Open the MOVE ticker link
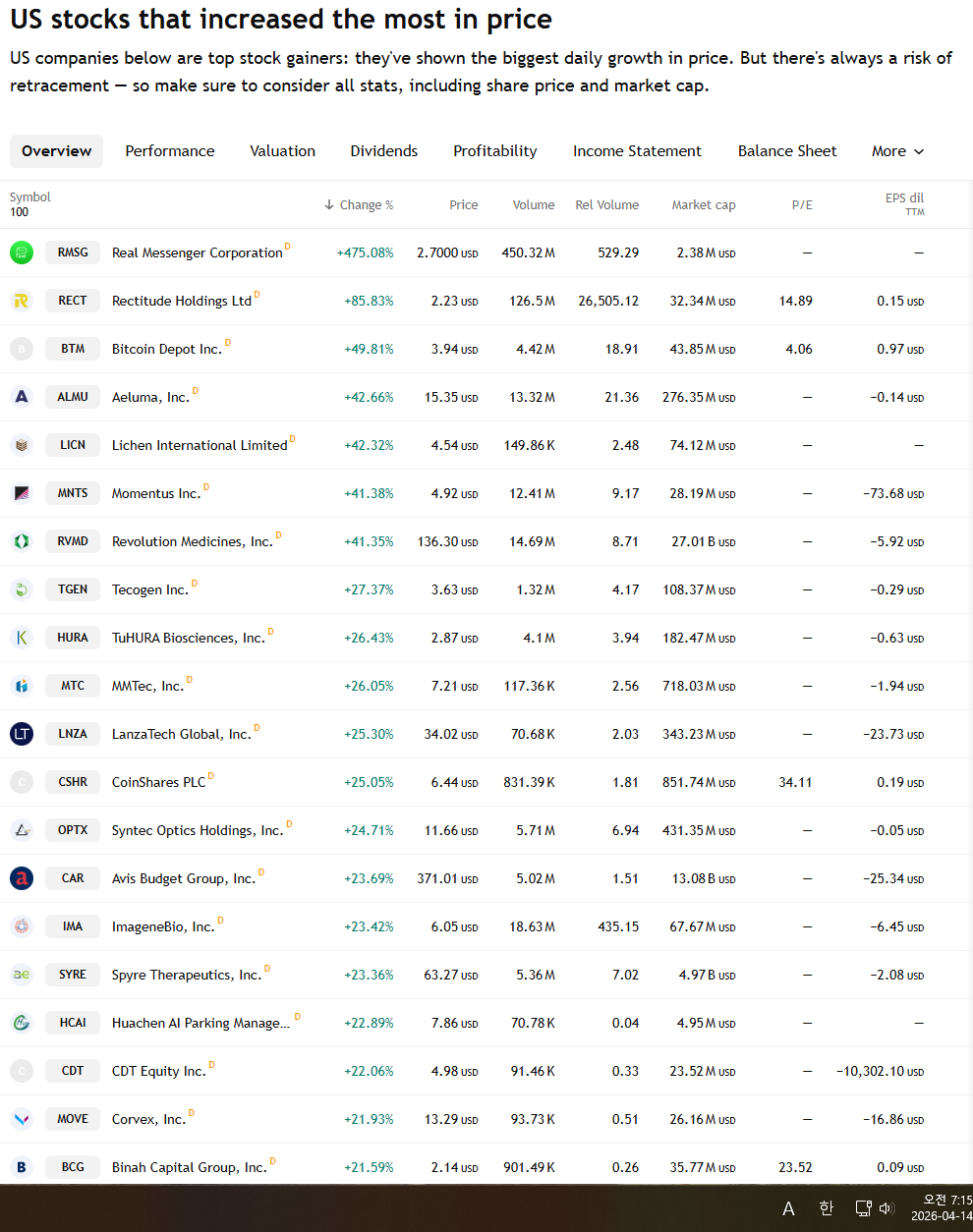Viewport: 973px width, 1232px height. pos(73,1119)
